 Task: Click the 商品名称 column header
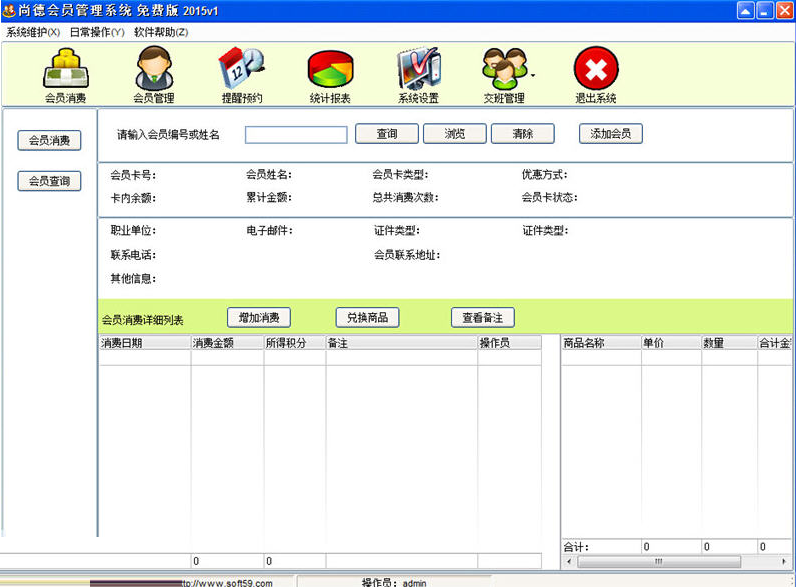[601, 343]
